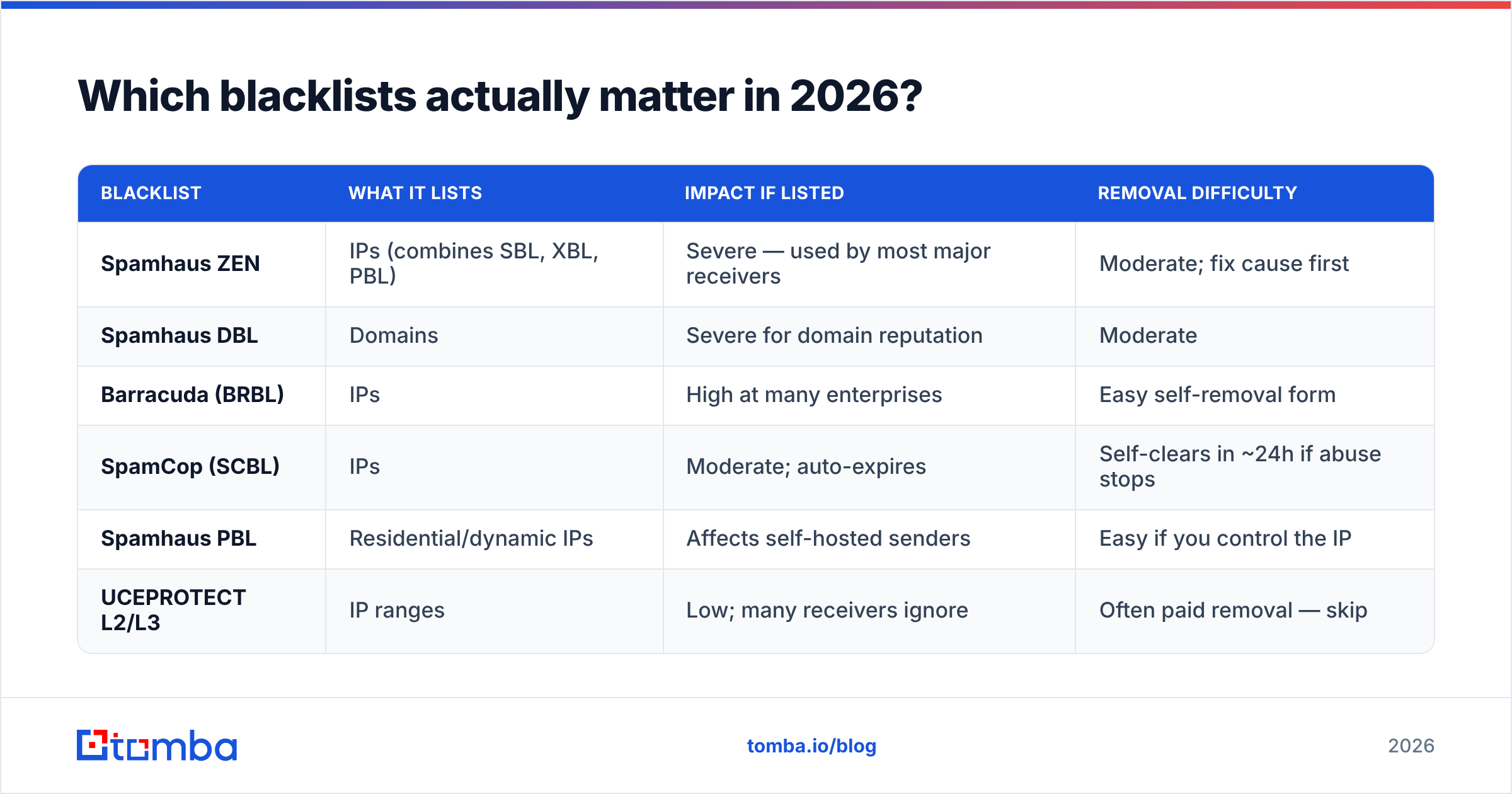Click the 2026 footer year text
This screenshot has width=1512, height=794.
pos(1411,746)
